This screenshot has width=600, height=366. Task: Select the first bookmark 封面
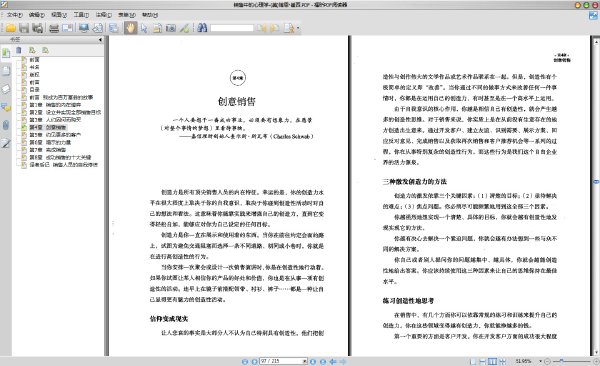34,59
